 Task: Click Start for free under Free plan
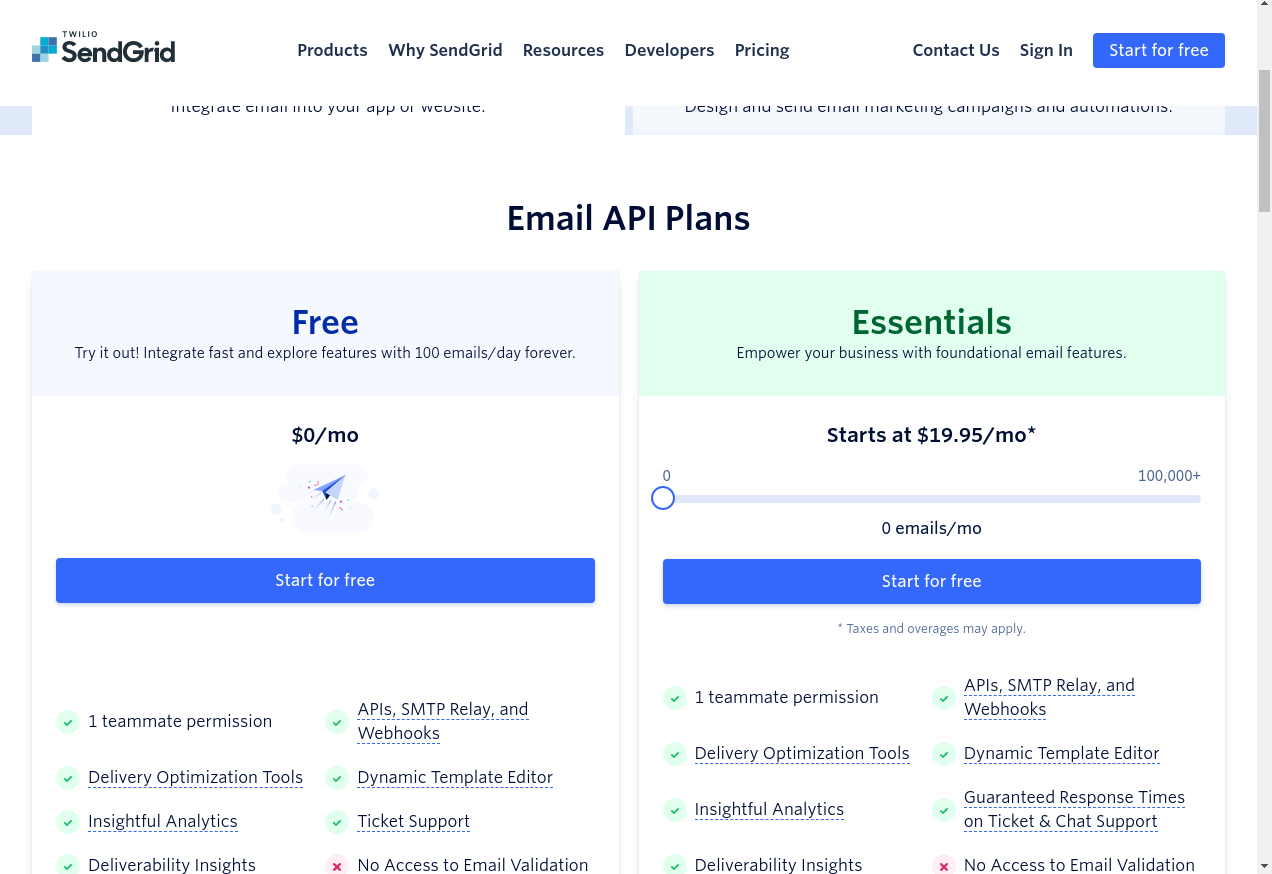325,580
